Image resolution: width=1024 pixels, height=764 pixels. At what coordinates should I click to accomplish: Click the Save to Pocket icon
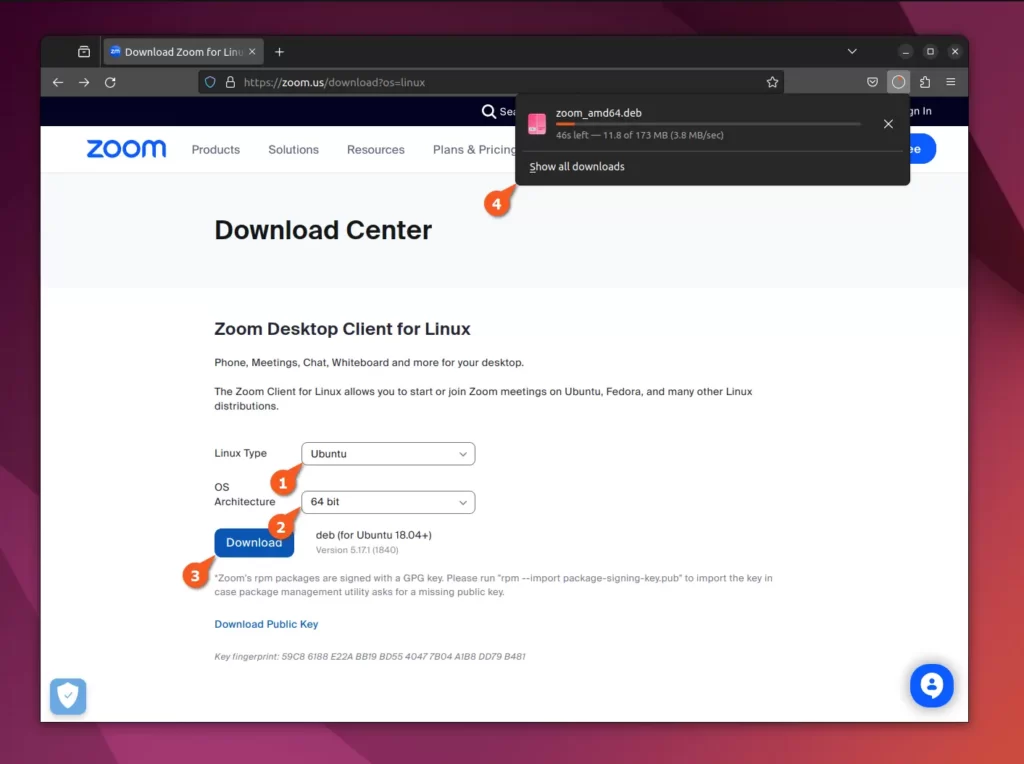click(x=872, y=82)
